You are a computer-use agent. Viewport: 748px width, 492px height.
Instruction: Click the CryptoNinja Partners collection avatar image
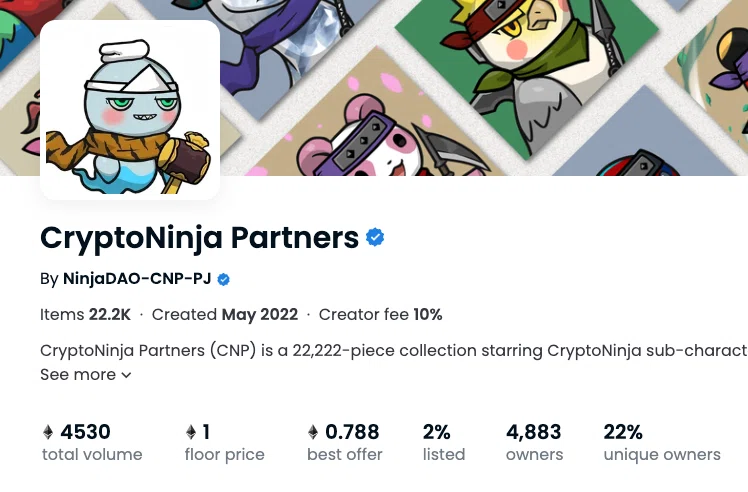130,110
